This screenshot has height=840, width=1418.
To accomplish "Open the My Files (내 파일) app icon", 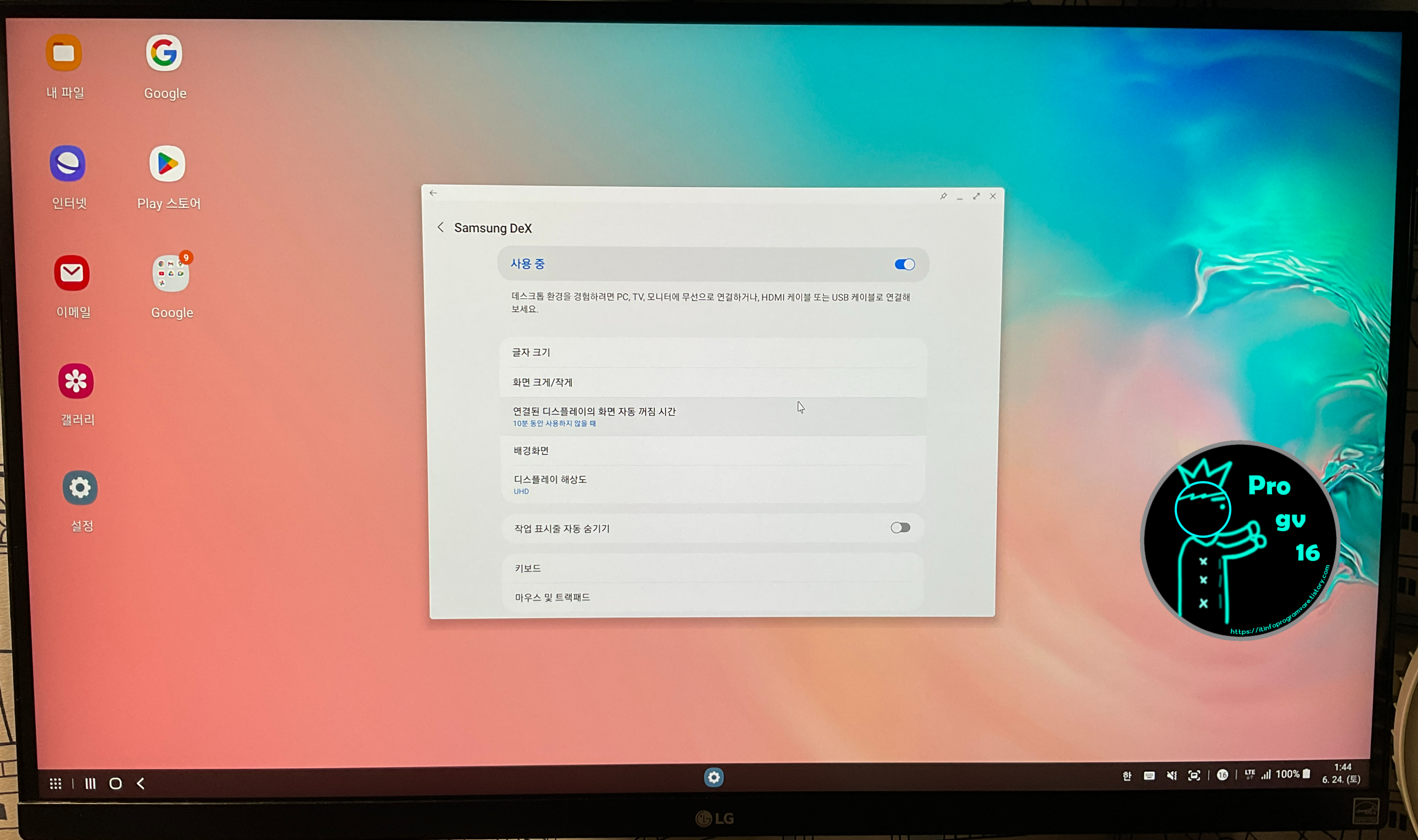I will click(64, 53).
